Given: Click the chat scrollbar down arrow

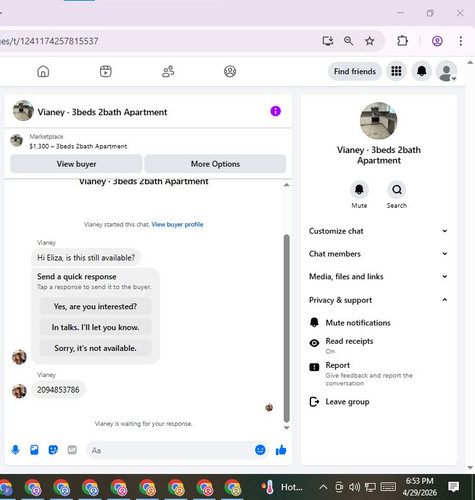Looking at the screenshot, I should coord(286,428).
